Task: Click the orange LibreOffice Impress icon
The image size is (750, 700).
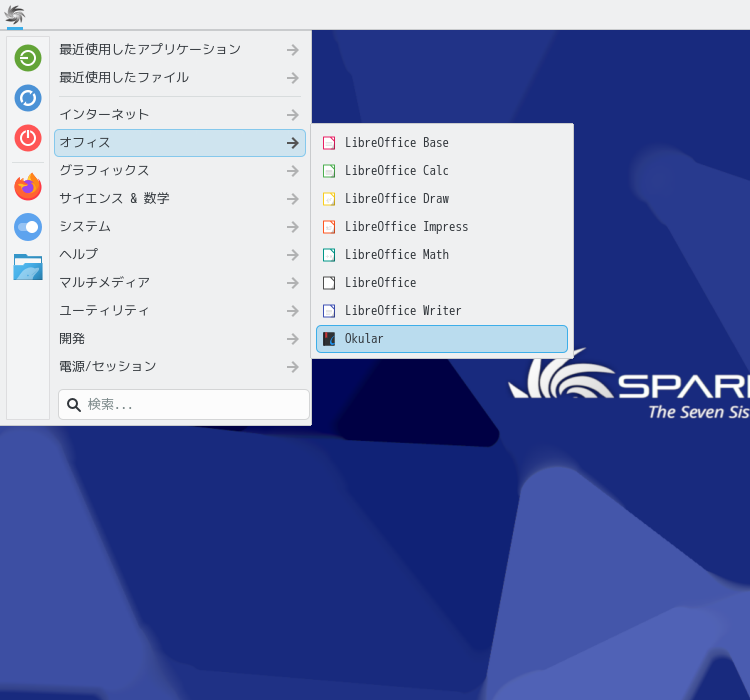Action: click(329, 227)
